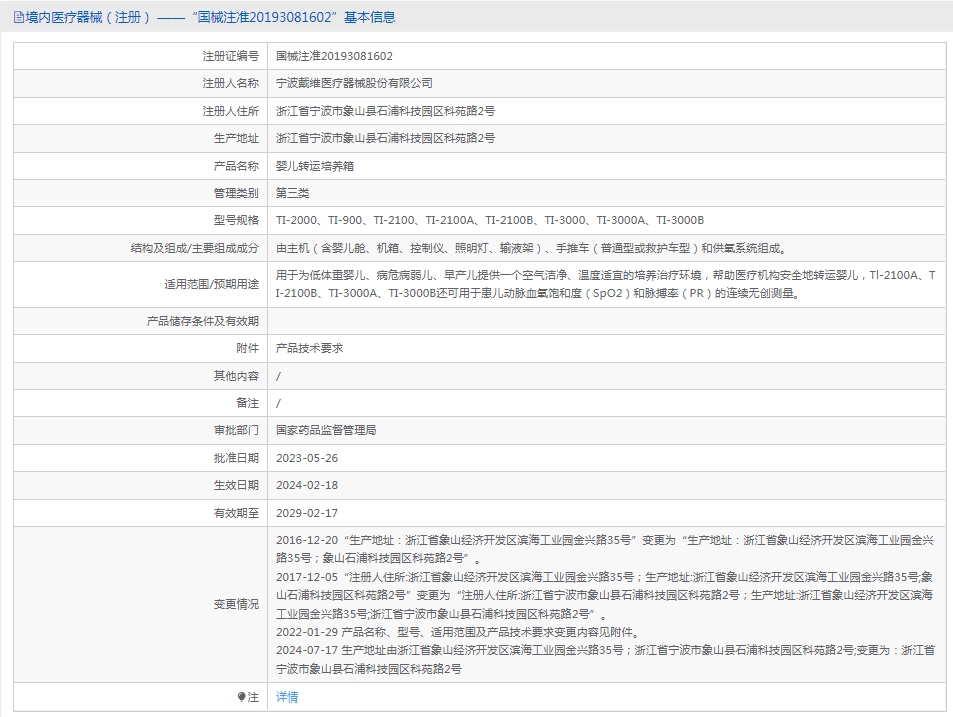Select the address in the 注册人住所 row
Image resolution: width=953 pixels, height=717 pixels.
click(x=385, y=111)
